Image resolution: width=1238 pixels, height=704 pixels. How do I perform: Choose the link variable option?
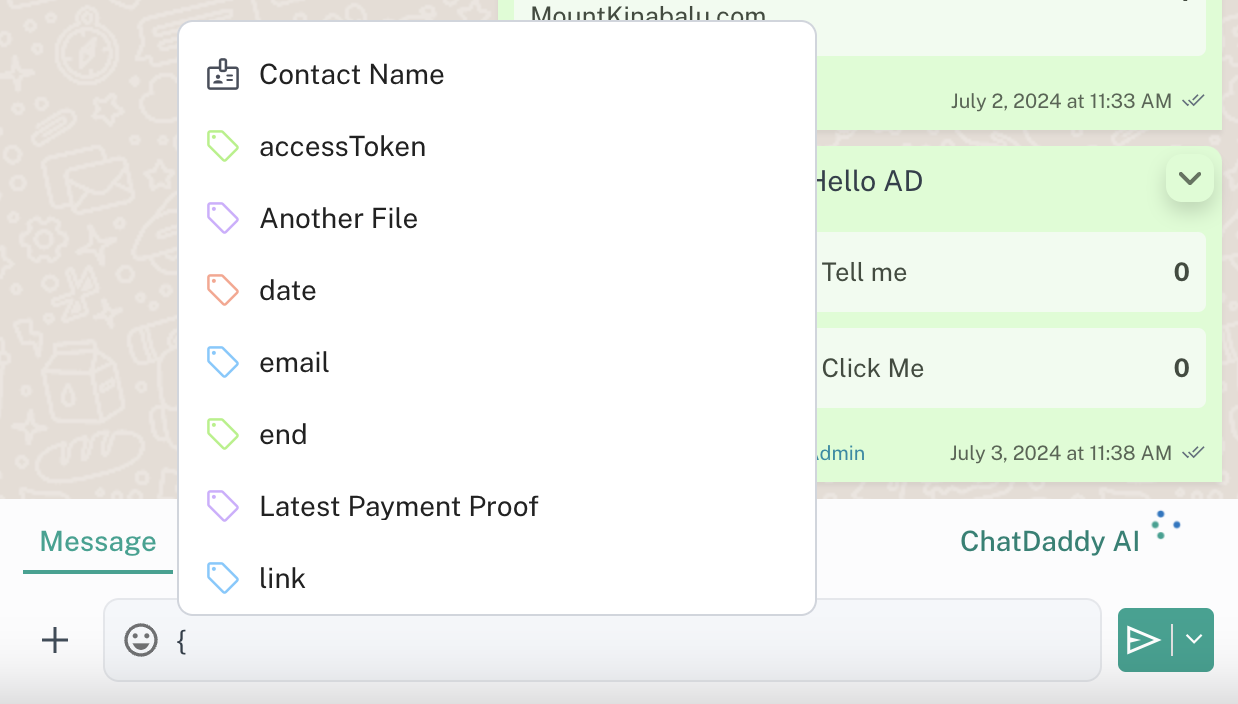[x=282, y=579]
